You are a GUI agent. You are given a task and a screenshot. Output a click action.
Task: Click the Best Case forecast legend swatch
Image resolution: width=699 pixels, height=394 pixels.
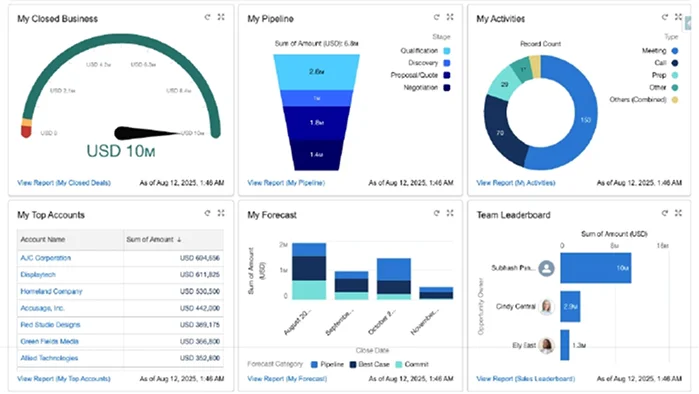pyautogui.click(x=353, y=365)
